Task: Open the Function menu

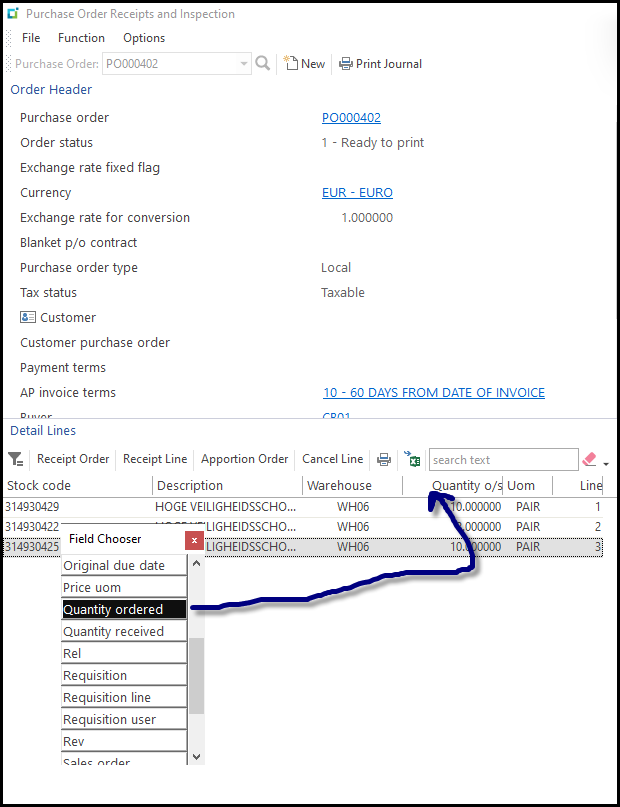Action: coord(81,38)
